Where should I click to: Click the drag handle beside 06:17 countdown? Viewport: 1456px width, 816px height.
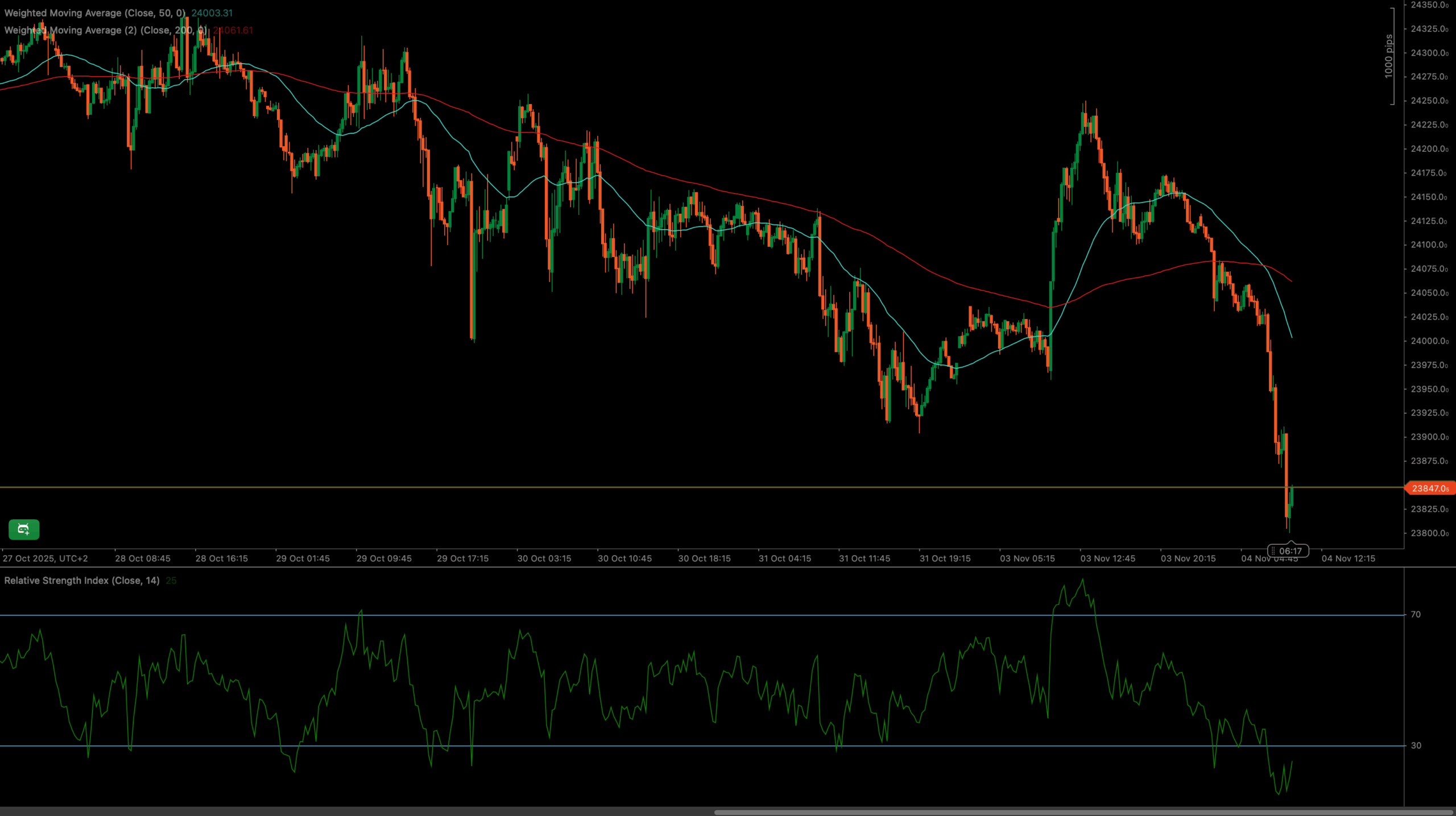point(1273,551)
